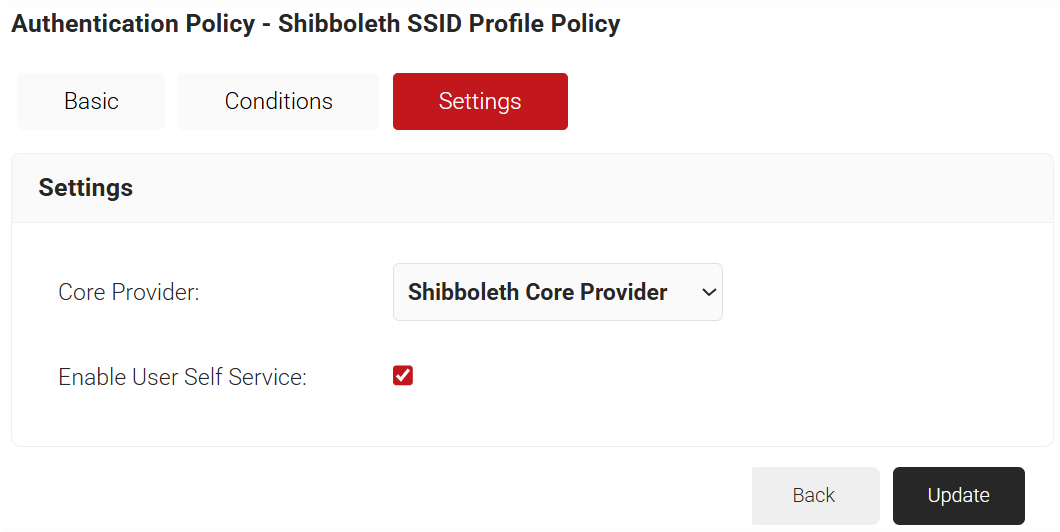Click the Shibboleth Core Provider selected value

click(538, 292)
